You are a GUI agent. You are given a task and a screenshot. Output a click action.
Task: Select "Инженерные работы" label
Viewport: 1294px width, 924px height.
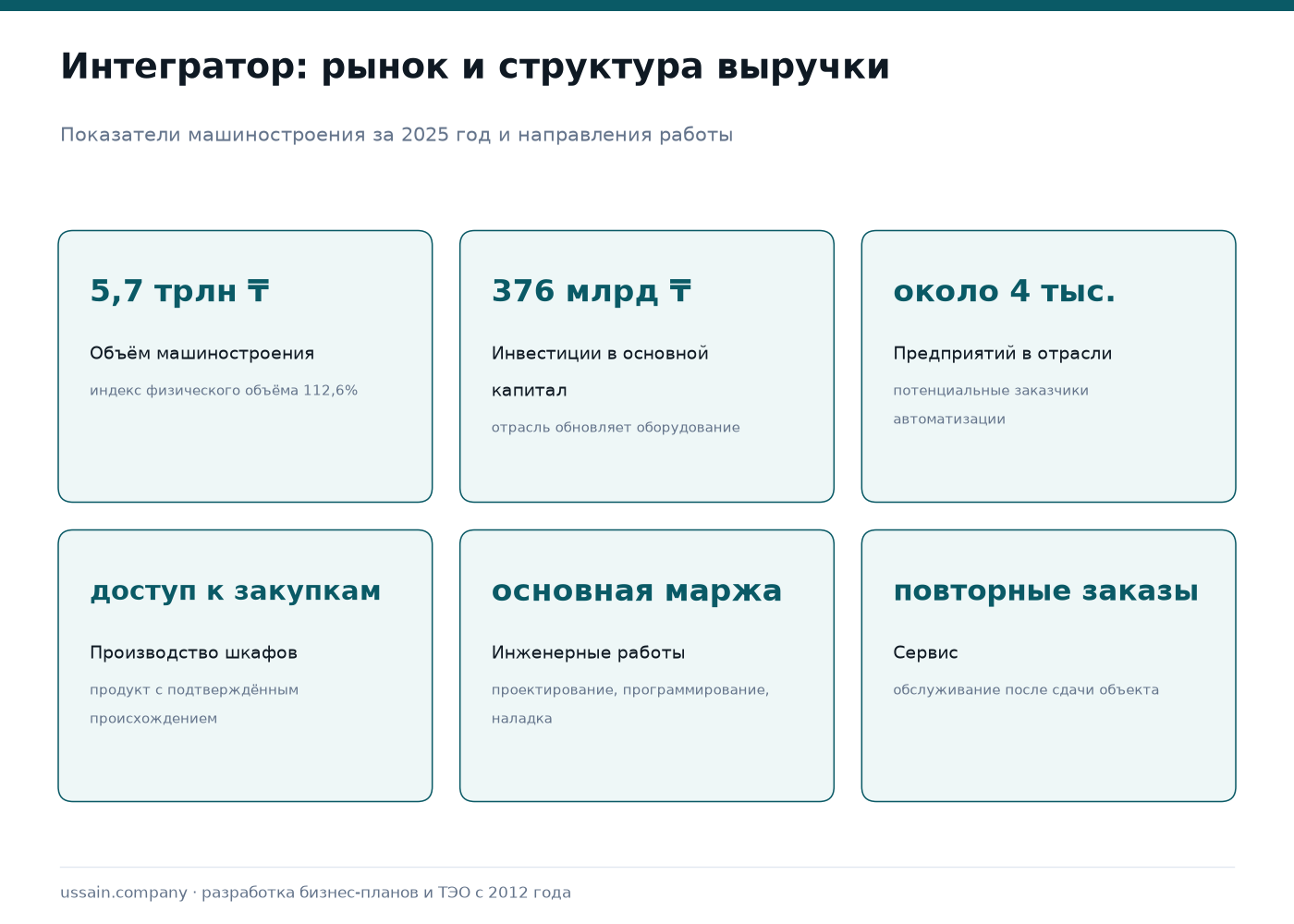pos(589,652)
